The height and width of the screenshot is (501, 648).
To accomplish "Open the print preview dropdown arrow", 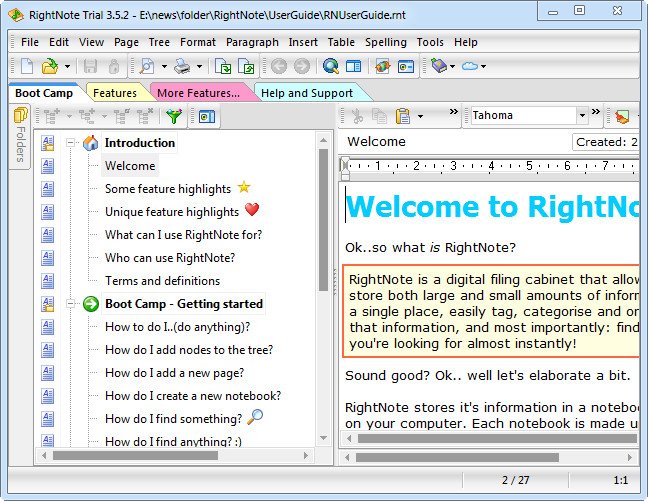I will (164, 66).
